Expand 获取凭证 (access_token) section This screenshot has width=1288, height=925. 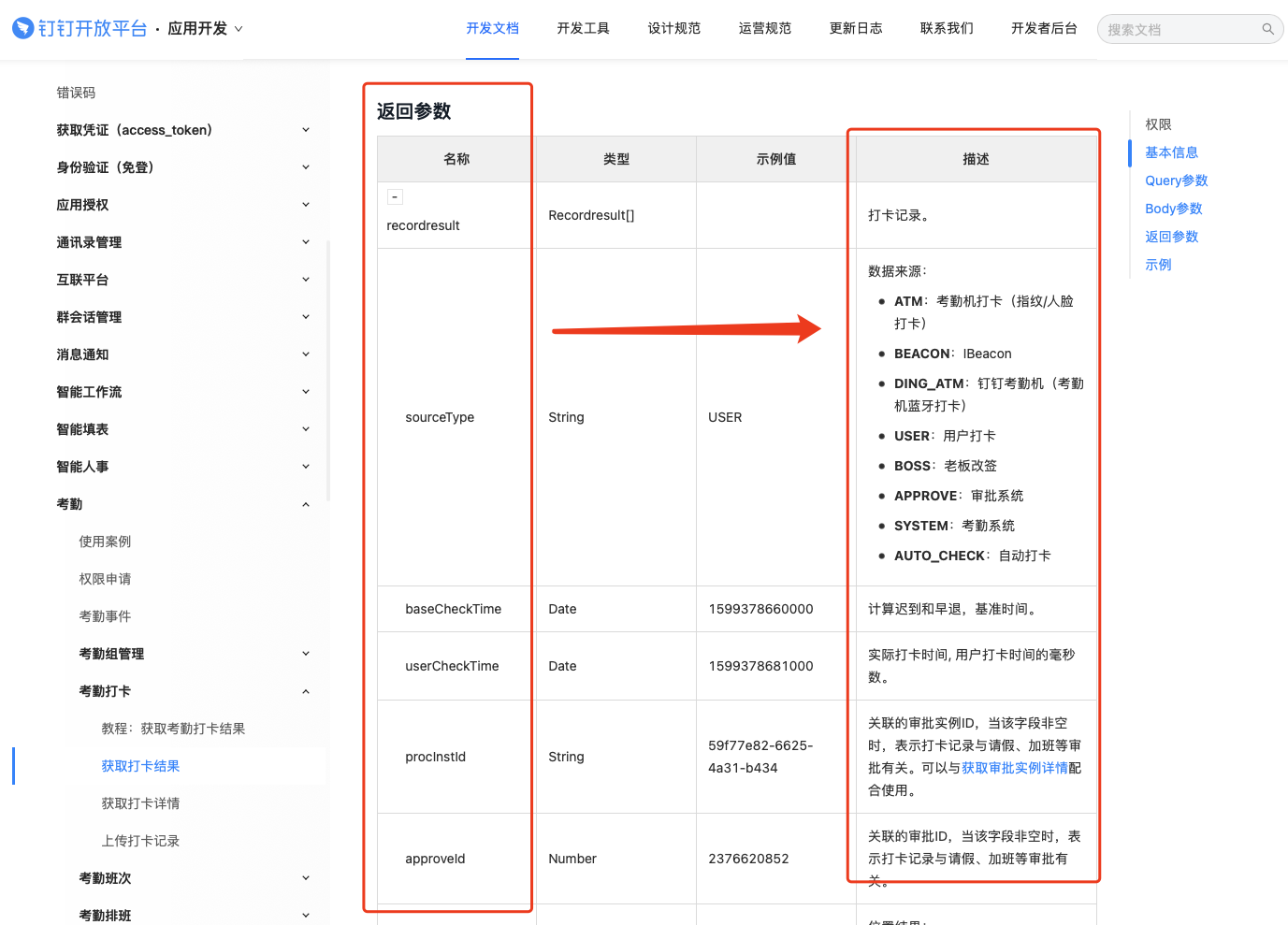coord(305,130)
